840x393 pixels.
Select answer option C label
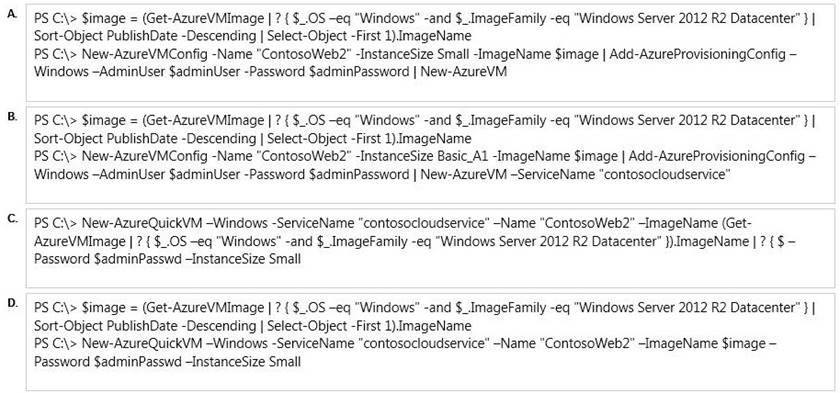click(11, 217)
